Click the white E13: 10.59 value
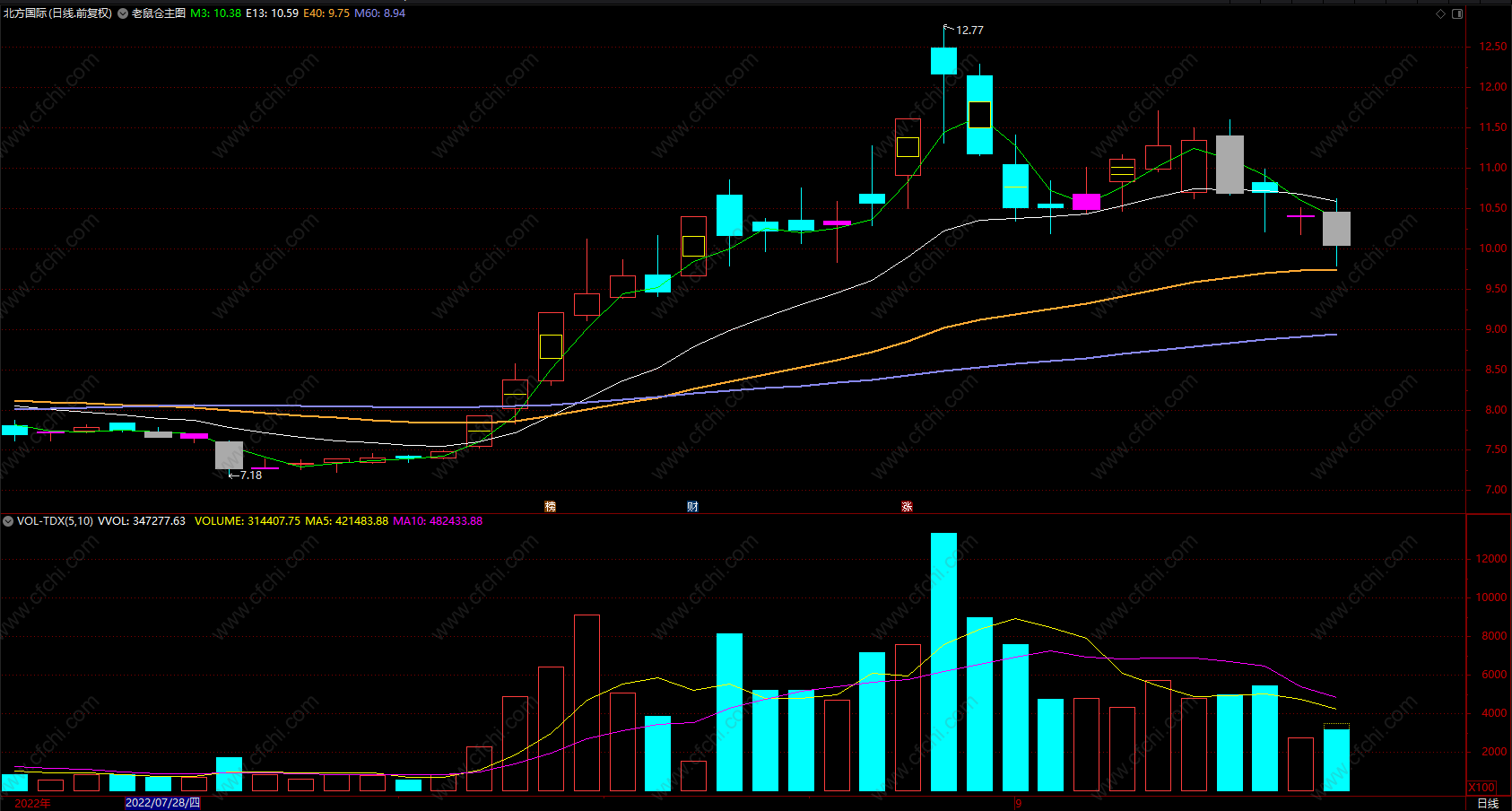The width and height of the screenshot is (1512, 811). (x=273, y=13)
